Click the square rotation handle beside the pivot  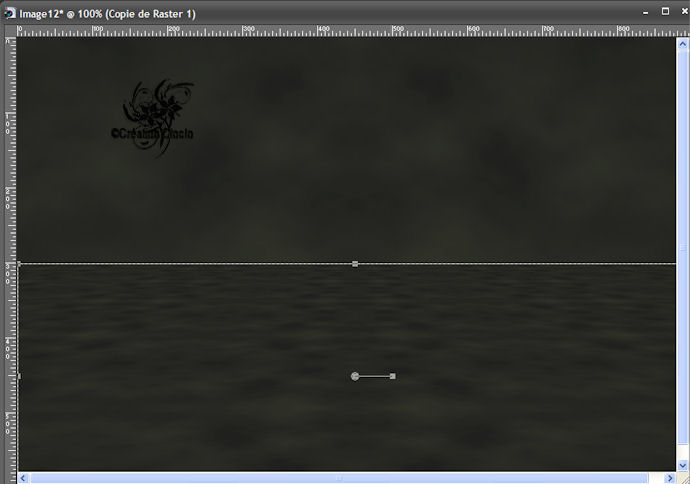click(393, 376)
